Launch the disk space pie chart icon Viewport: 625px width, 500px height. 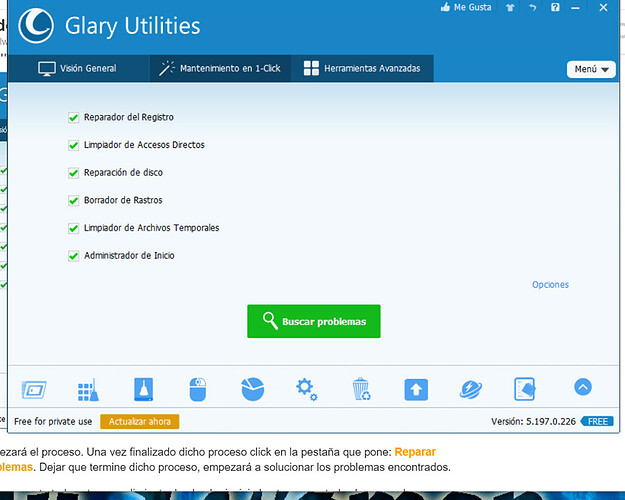pyautogui.click(x=253, y=389)
